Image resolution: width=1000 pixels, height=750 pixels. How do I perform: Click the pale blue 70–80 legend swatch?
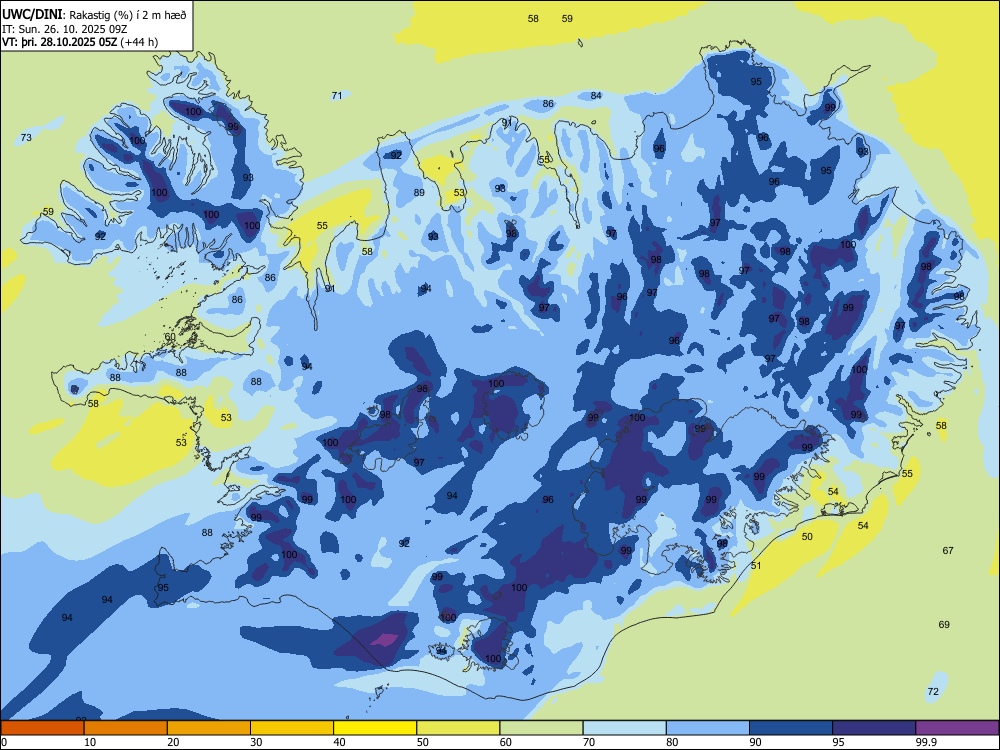click(624, 728)
